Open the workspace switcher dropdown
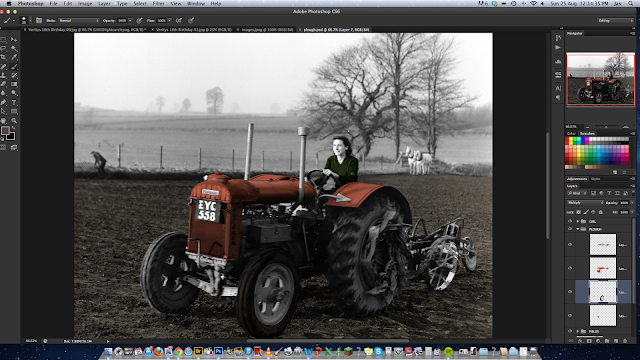 615,20
